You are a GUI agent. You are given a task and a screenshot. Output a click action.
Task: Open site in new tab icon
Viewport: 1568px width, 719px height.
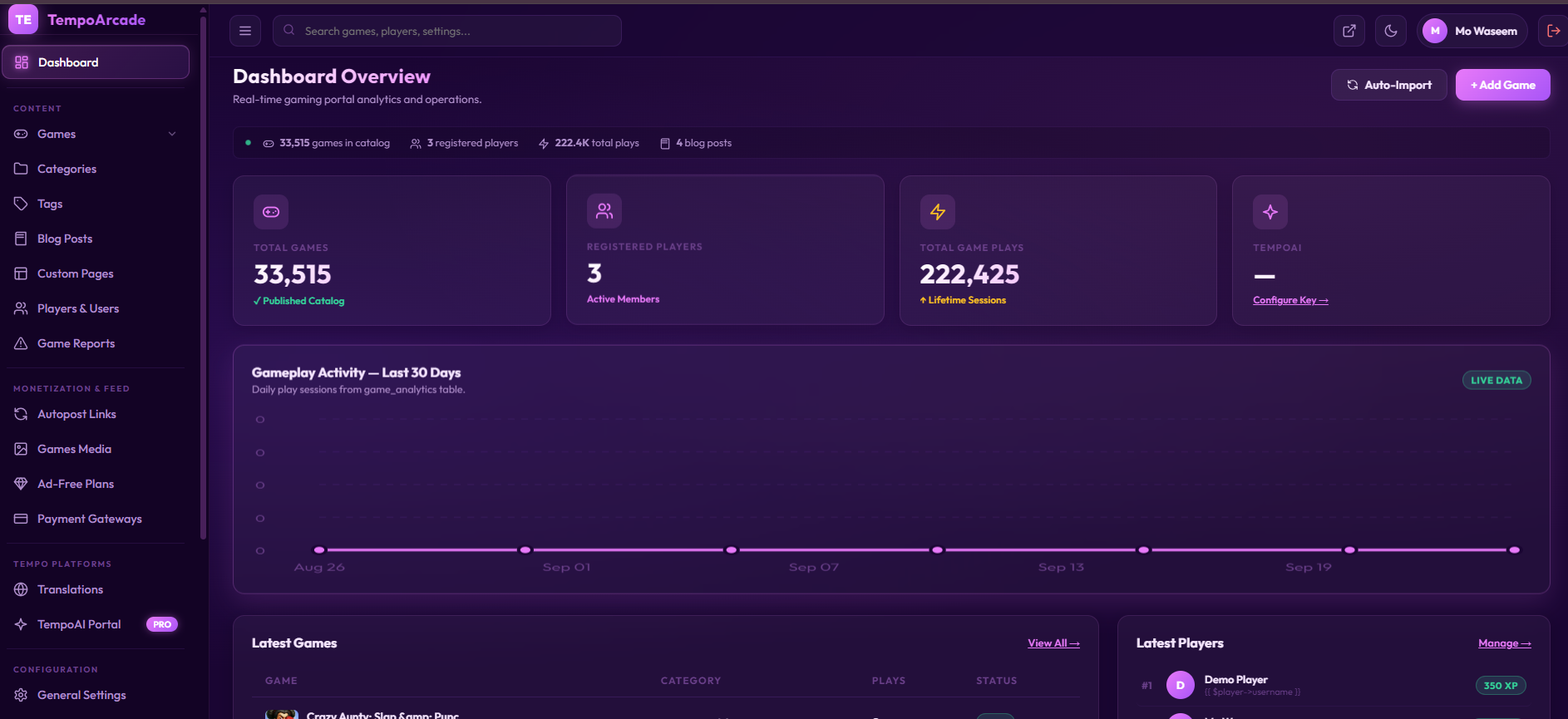pos(1349,31)
